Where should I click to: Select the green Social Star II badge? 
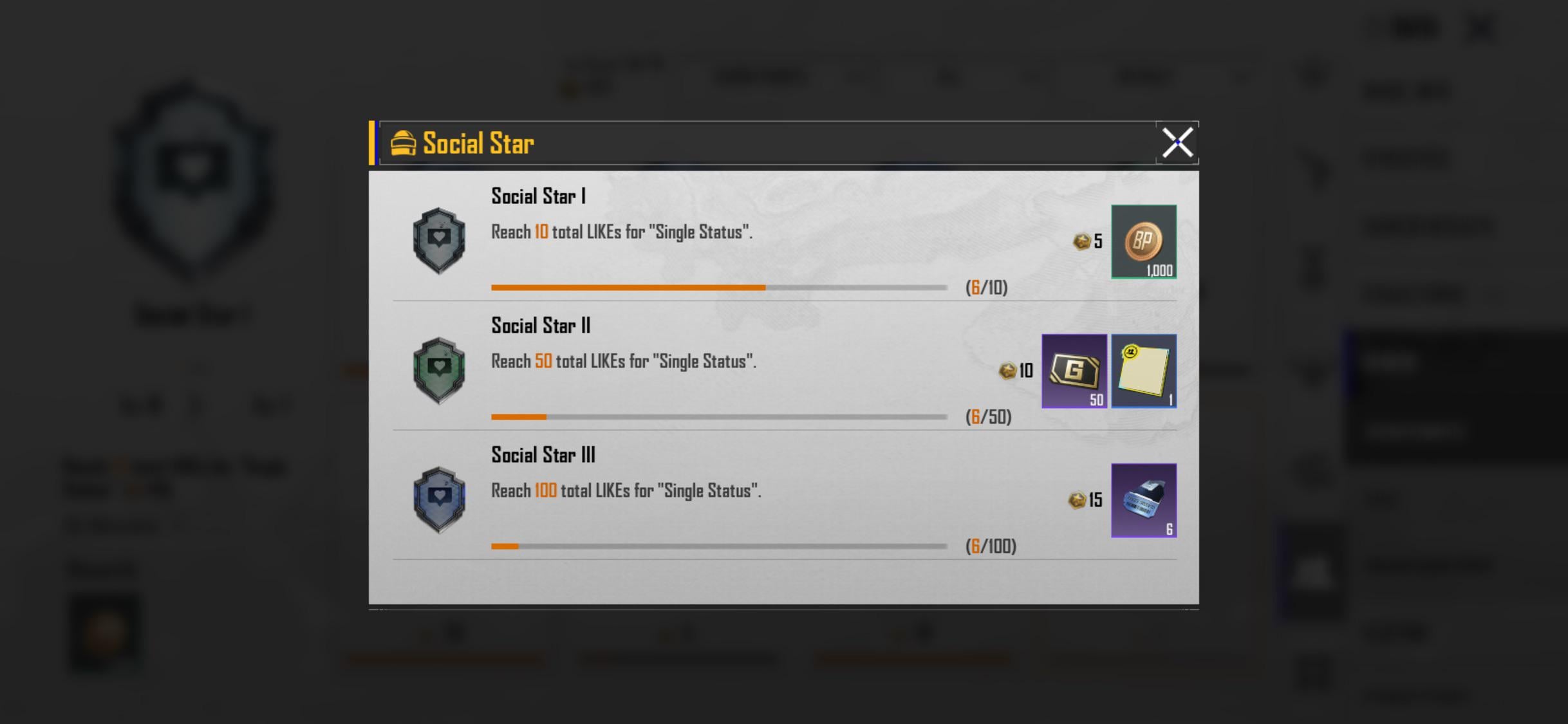(x=439, y=370)
